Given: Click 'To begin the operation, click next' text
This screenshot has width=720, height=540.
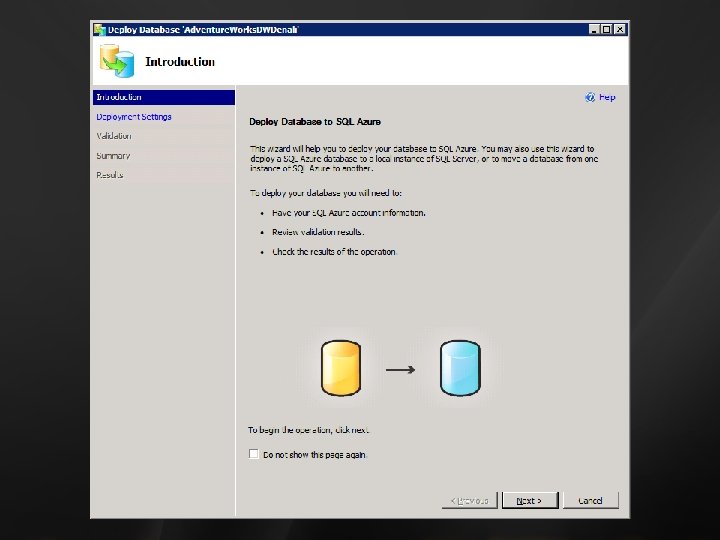Looking at the screenshot, I should click(x=309, y=430).
